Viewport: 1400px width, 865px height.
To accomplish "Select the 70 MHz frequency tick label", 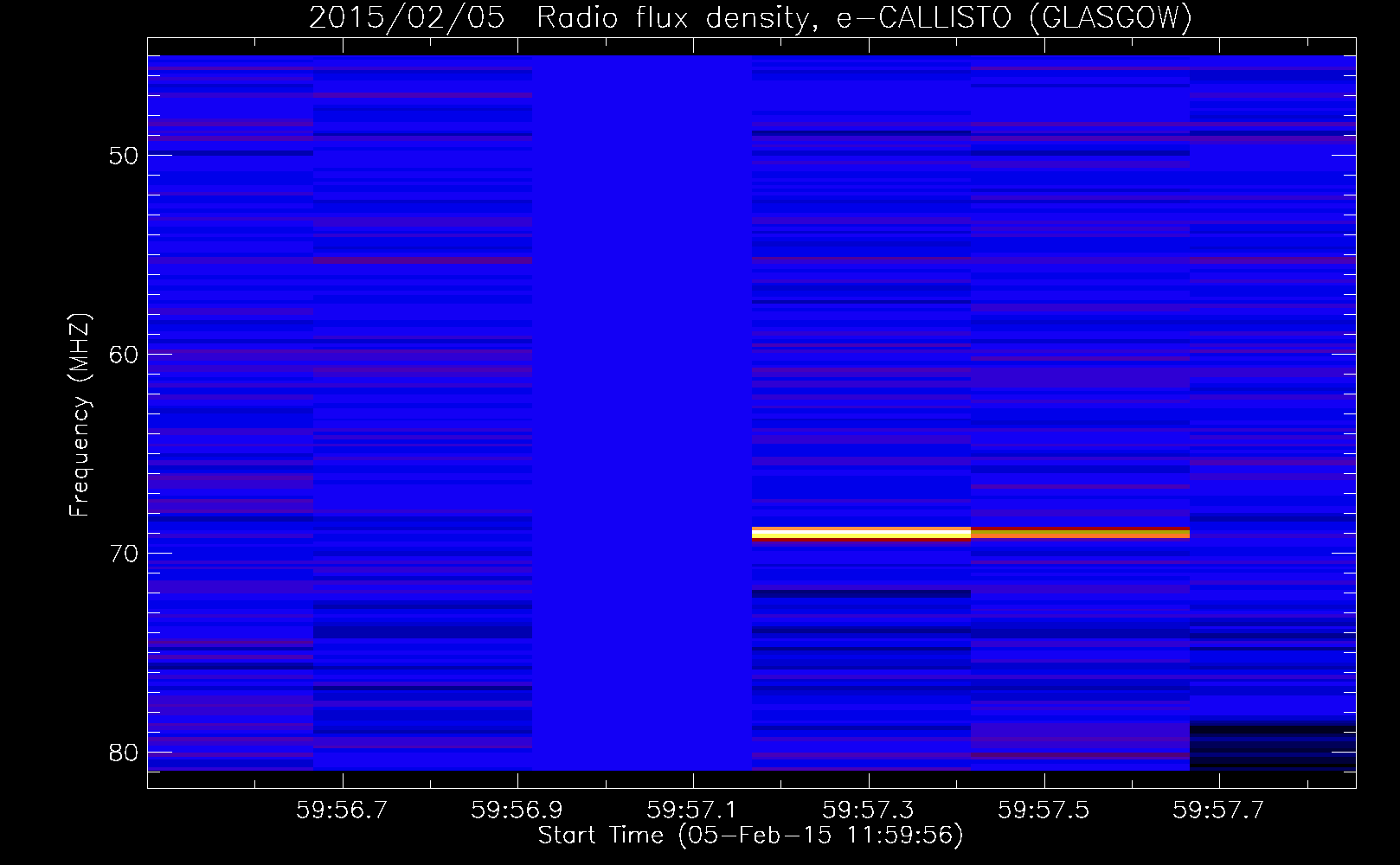I will (124, 554).
